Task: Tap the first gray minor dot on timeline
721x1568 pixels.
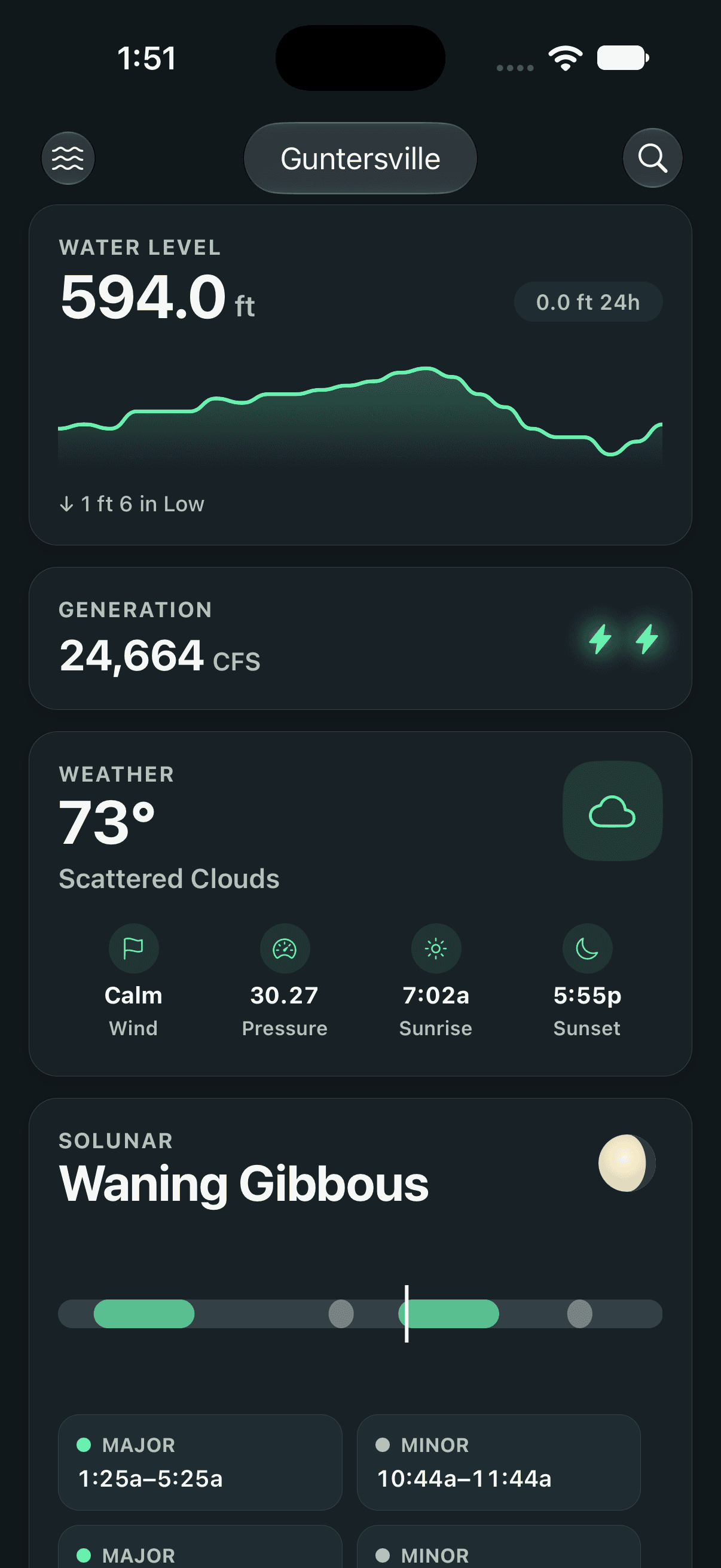Action: pyautogui.click(x=341, y=1314)
